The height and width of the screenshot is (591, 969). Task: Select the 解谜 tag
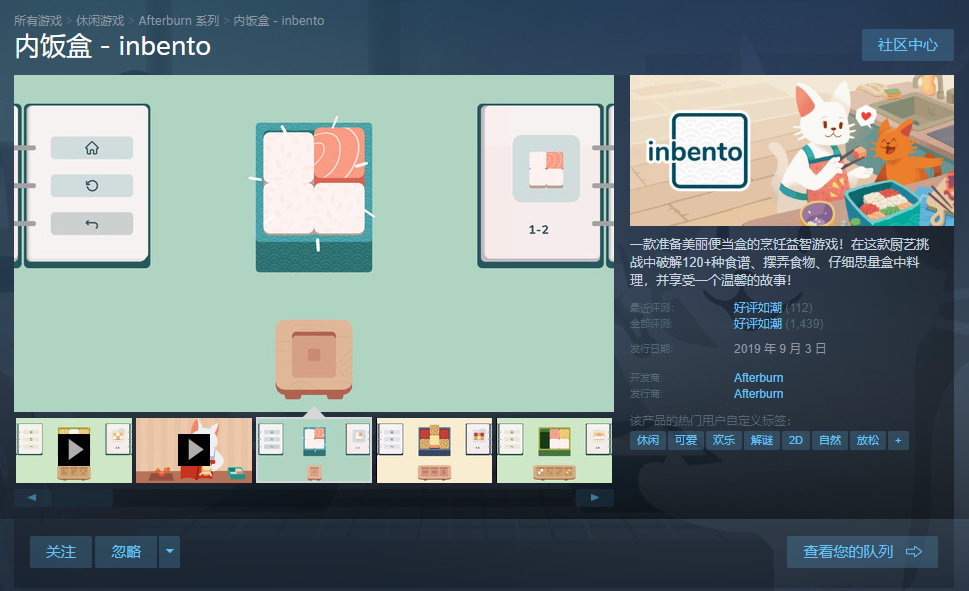coord(762,440)
